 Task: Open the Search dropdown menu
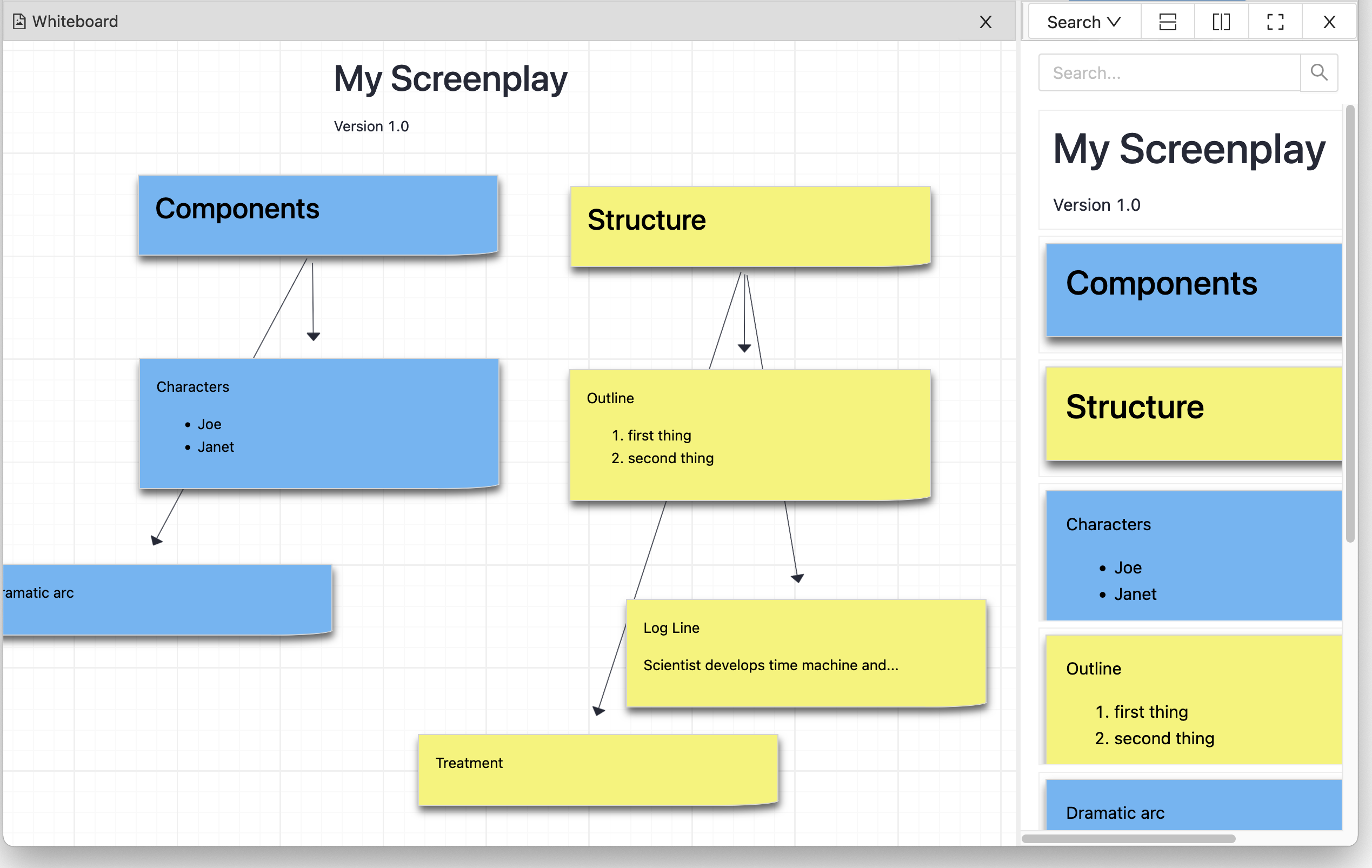coord(1084,22)
